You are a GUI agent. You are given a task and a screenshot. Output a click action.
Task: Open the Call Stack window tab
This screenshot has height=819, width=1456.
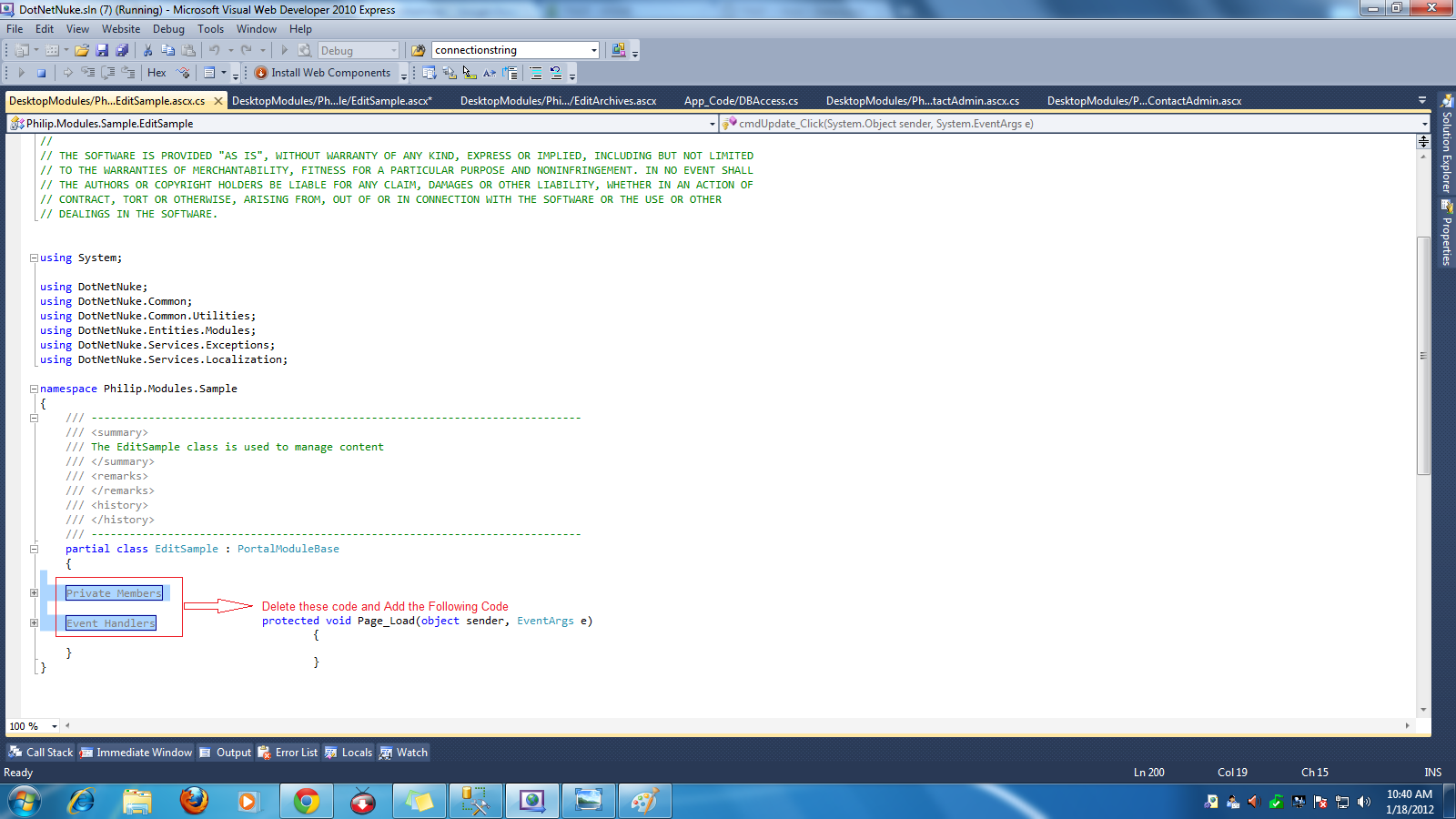coord(41,753)
